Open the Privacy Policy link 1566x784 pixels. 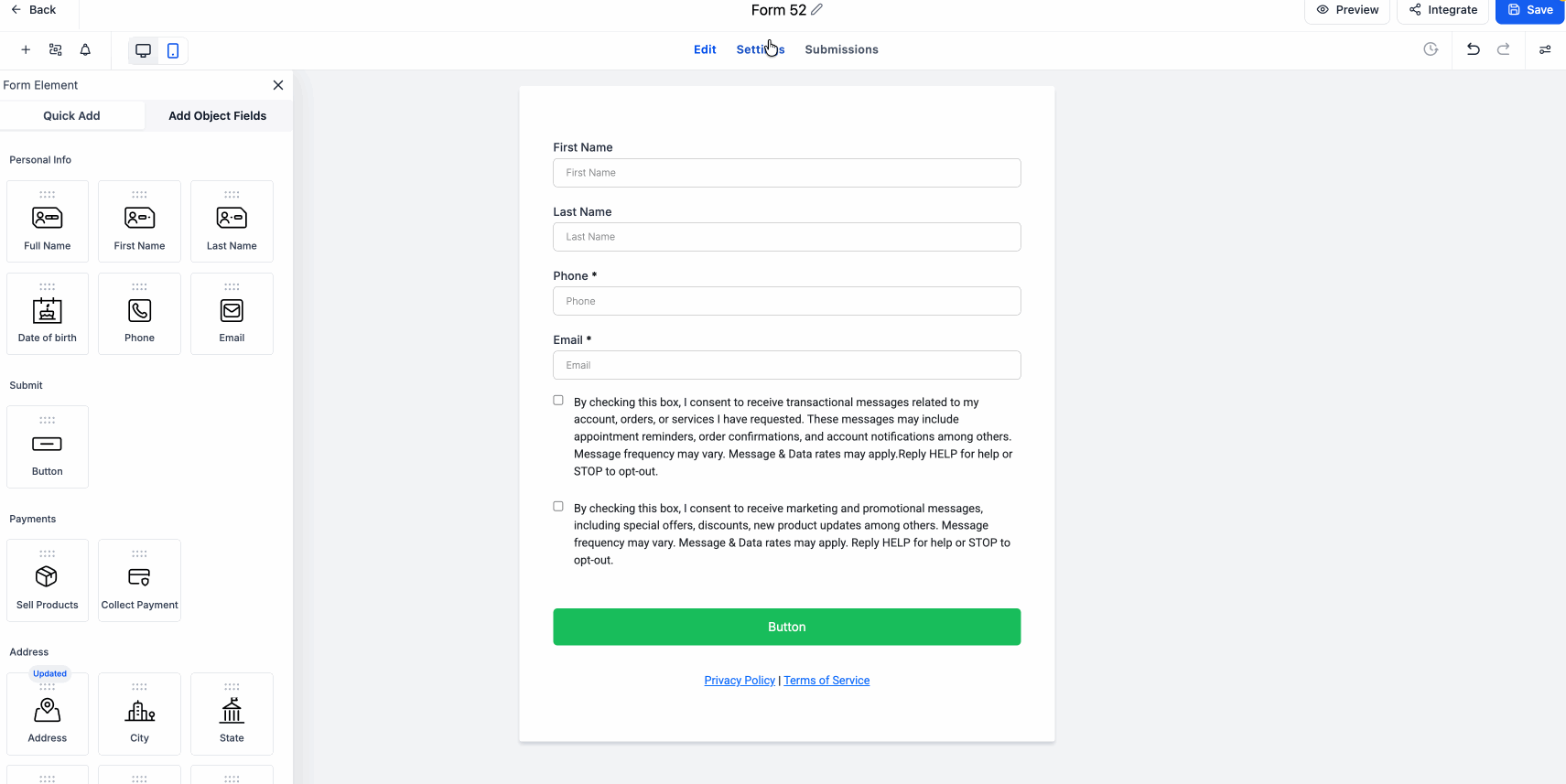click(740, 681)
